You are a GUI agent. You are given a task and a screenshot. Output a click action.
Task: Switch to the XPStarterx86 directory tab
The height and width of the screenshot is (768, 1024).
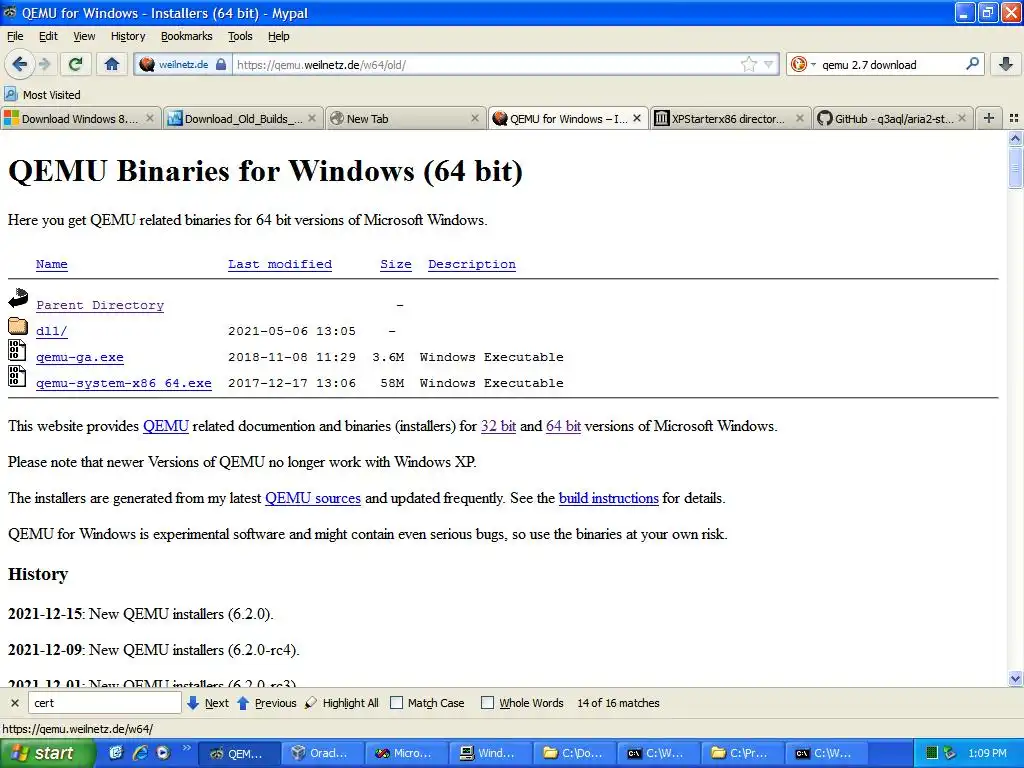(x=729, y=118)
